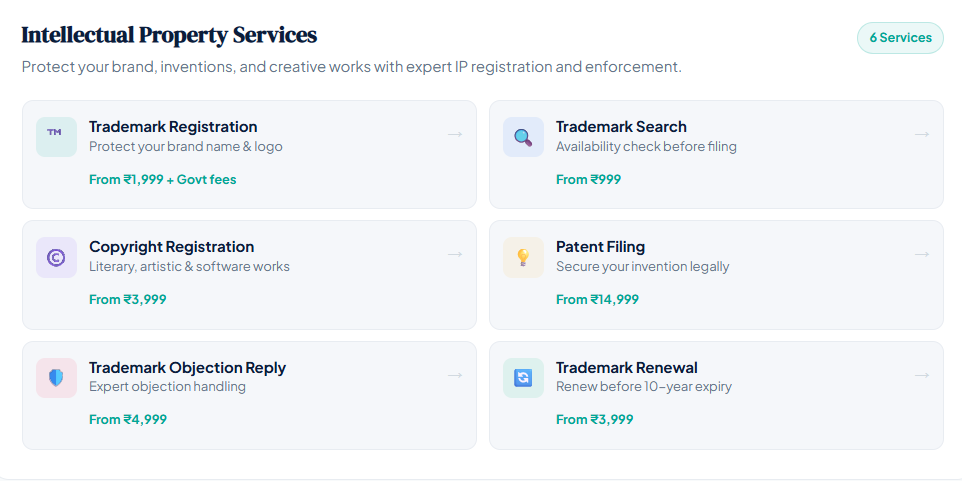Click the arrow on Trademark Search card
This screenshot has width=962, height=481.
pyautogui.click(x=922, y=134)
